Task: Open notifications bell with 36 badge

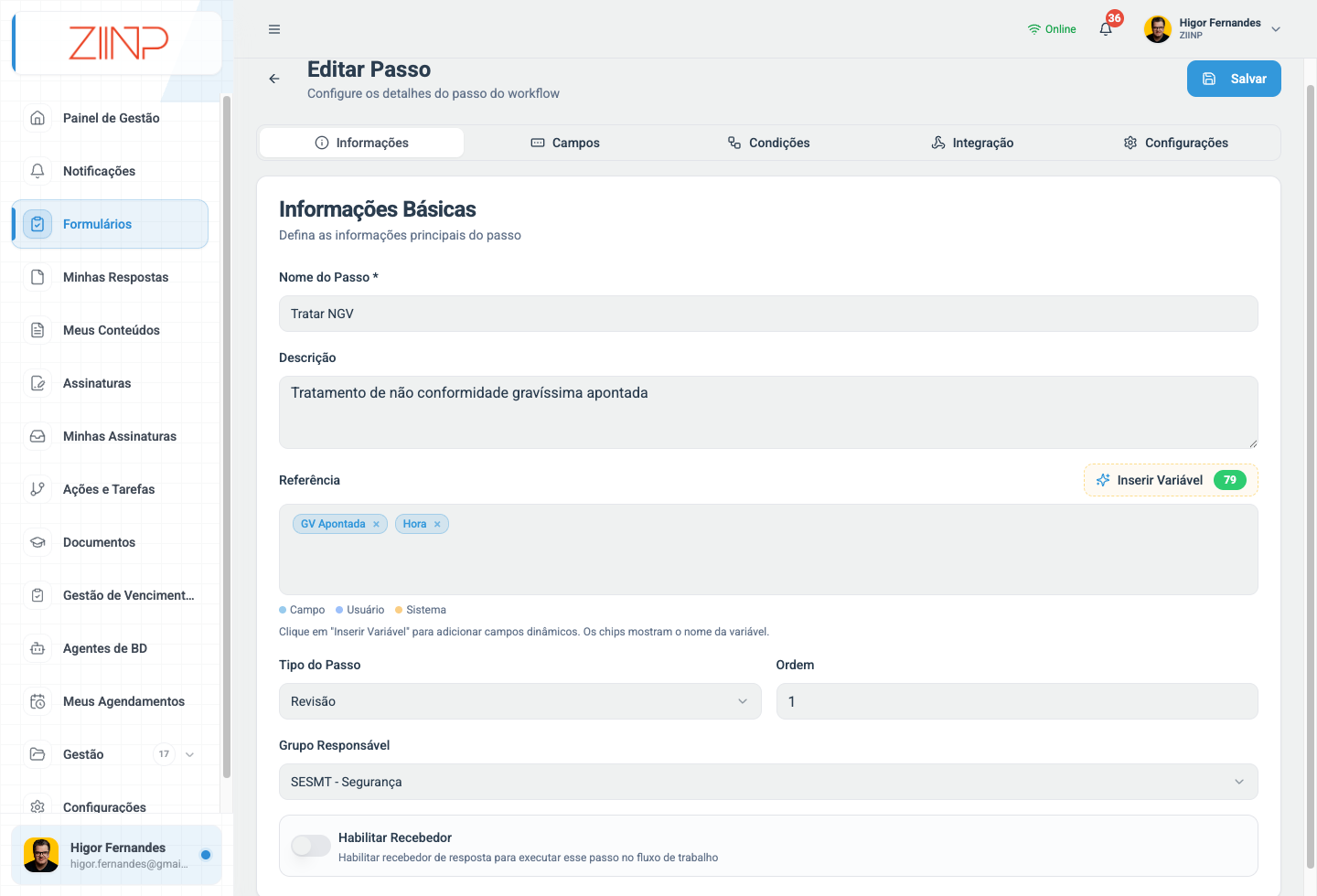Action: 1106,29
